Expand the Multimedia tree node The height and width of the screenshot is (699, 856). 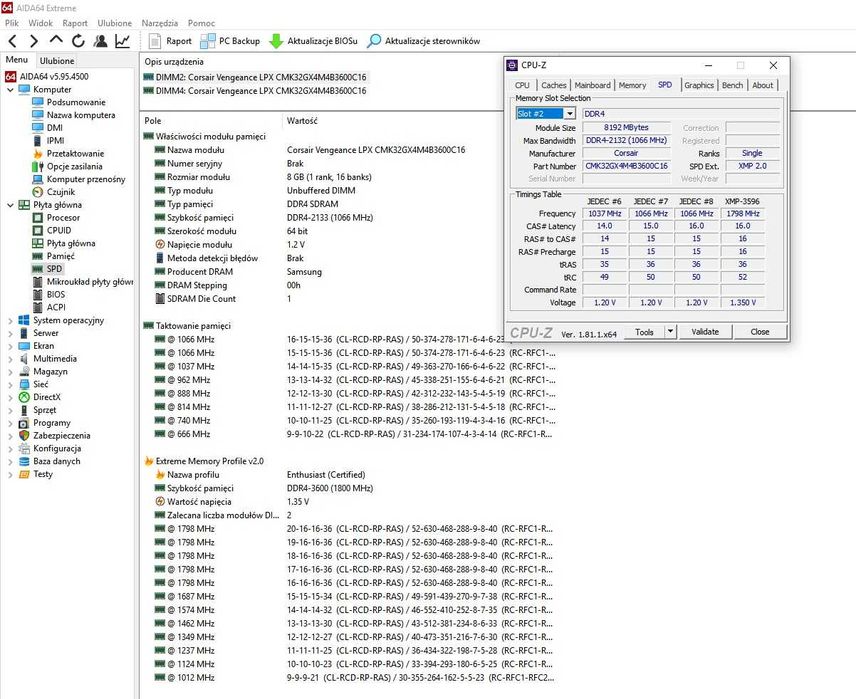10,359
